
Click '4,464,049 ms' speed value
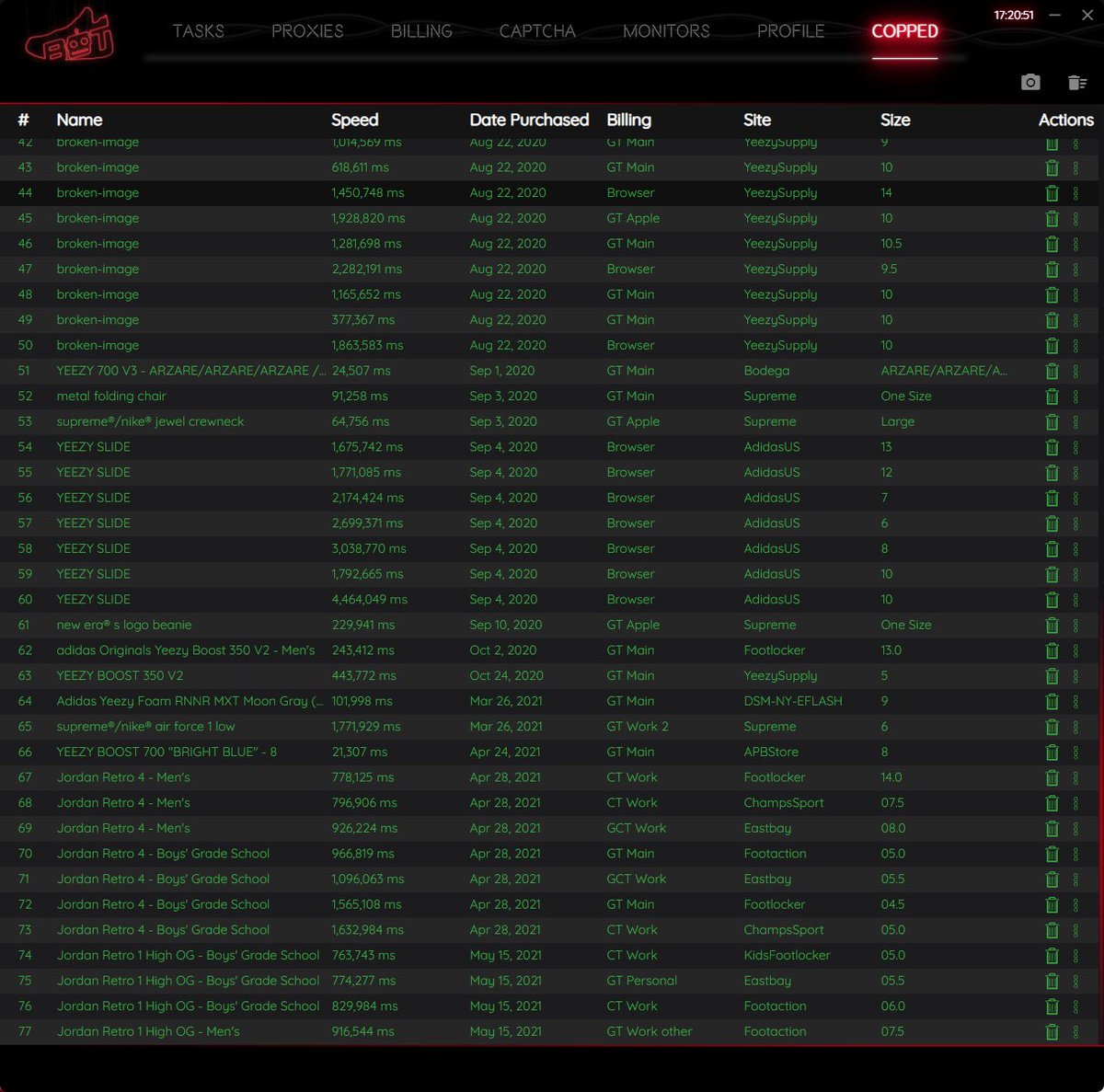coord(369,600)
